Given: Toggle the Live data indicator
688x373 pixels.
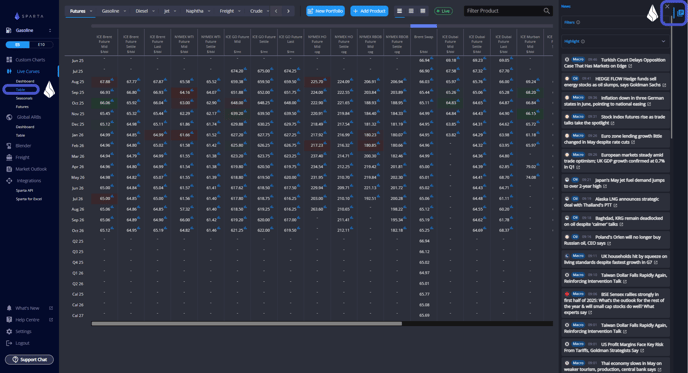Looking at the screenshot, I should click(443, 11).
